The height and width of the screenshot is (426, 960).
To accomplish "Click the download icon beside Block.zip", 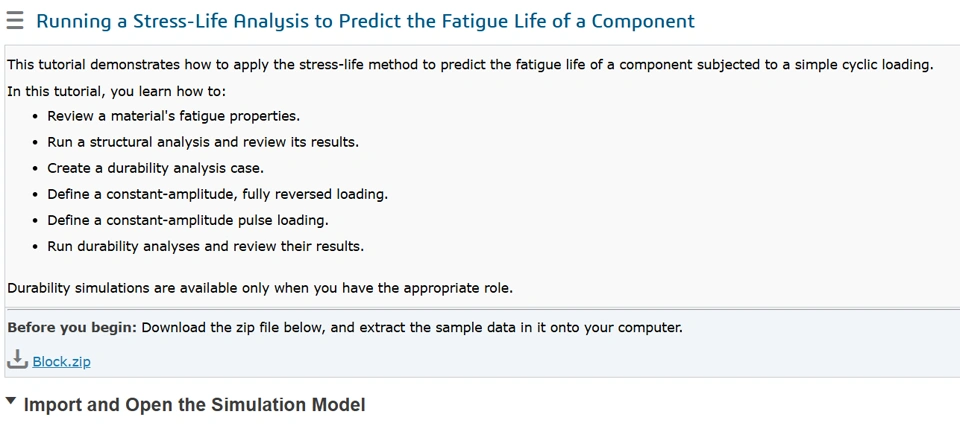I will point(18,360).
